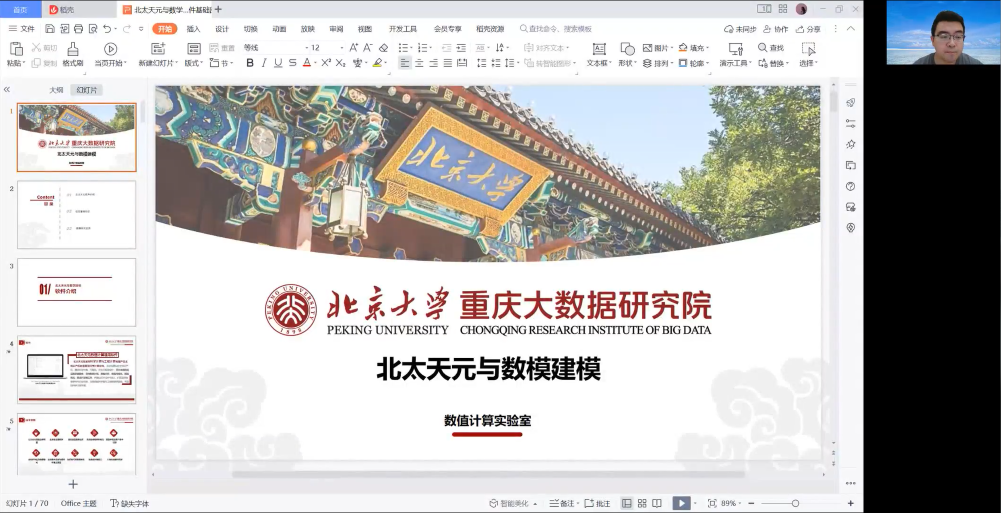Toggle normal view button in status bar

tap(627, 503)
